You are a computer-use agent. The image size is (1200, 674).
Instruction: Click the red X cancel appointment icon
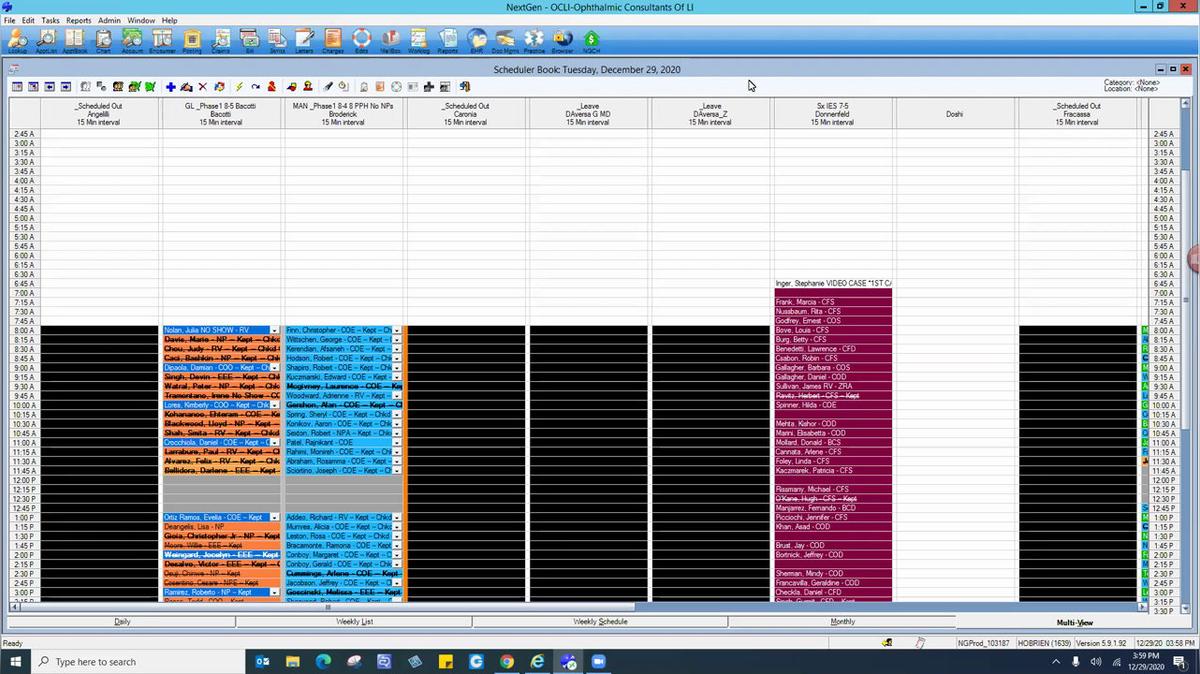[202, 87]
